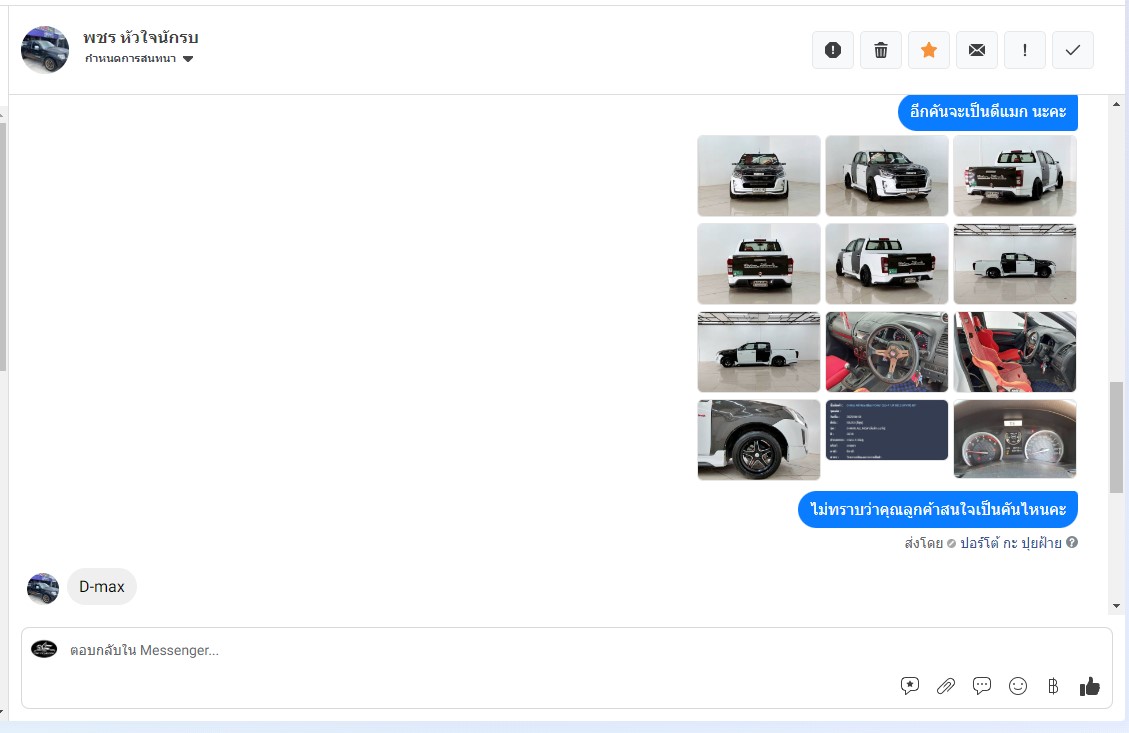This screenshot has height=733, width=1129.
Task: Open side profile truck photo with door open
Action: [759, 352]
